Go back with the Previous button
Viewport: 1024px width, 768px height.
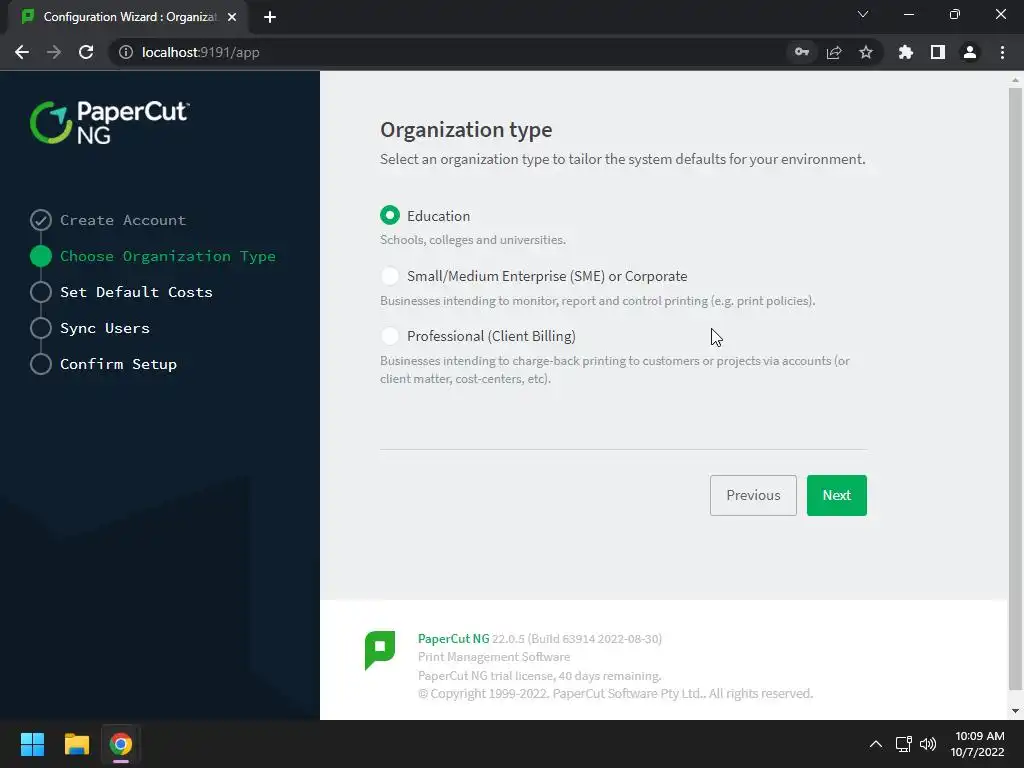pos(753,495)
